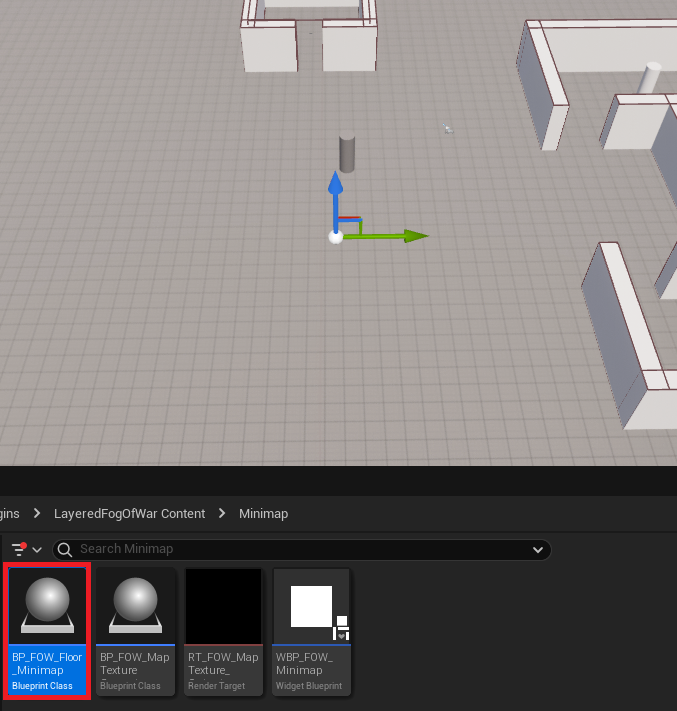Go to Minimap breadcrumb folder

coord(263,513)
